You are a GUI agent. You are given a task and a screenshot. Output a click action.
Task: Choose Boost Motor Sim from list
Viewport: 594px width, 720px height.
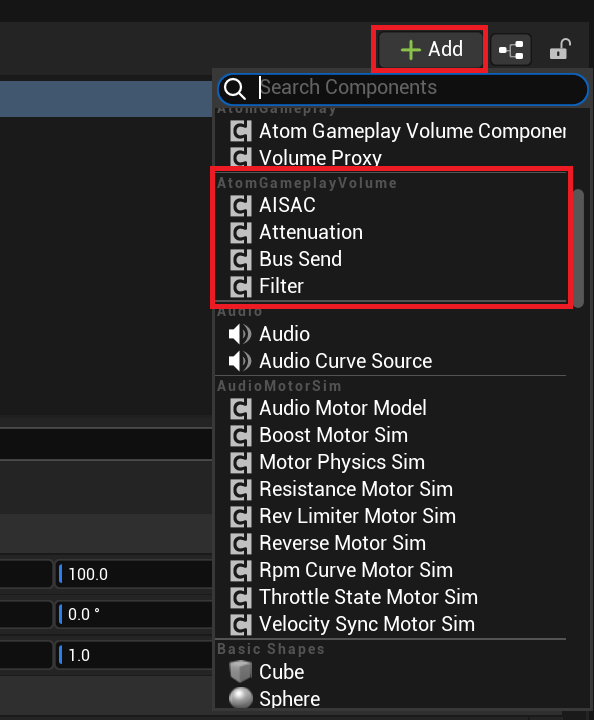point(333,435)
